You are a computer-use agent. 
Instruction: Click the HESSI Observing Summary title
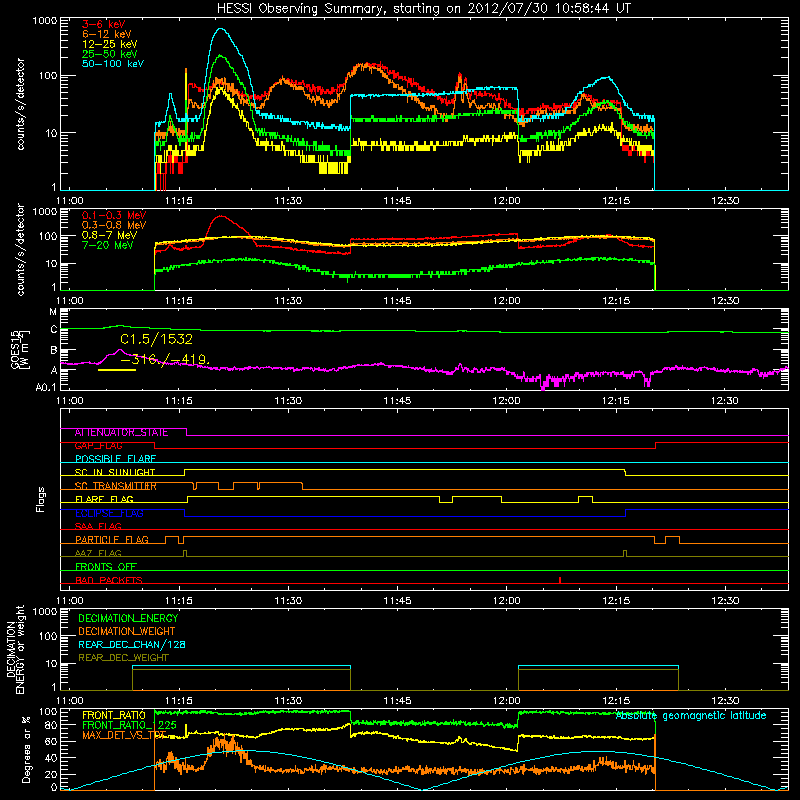[x=423, y=8]
